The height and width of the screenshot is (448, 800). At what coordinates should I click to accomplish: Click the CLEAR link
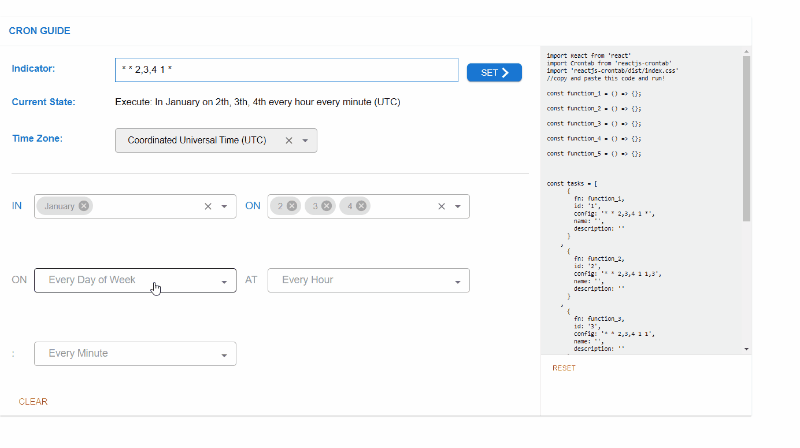[33, 402]
